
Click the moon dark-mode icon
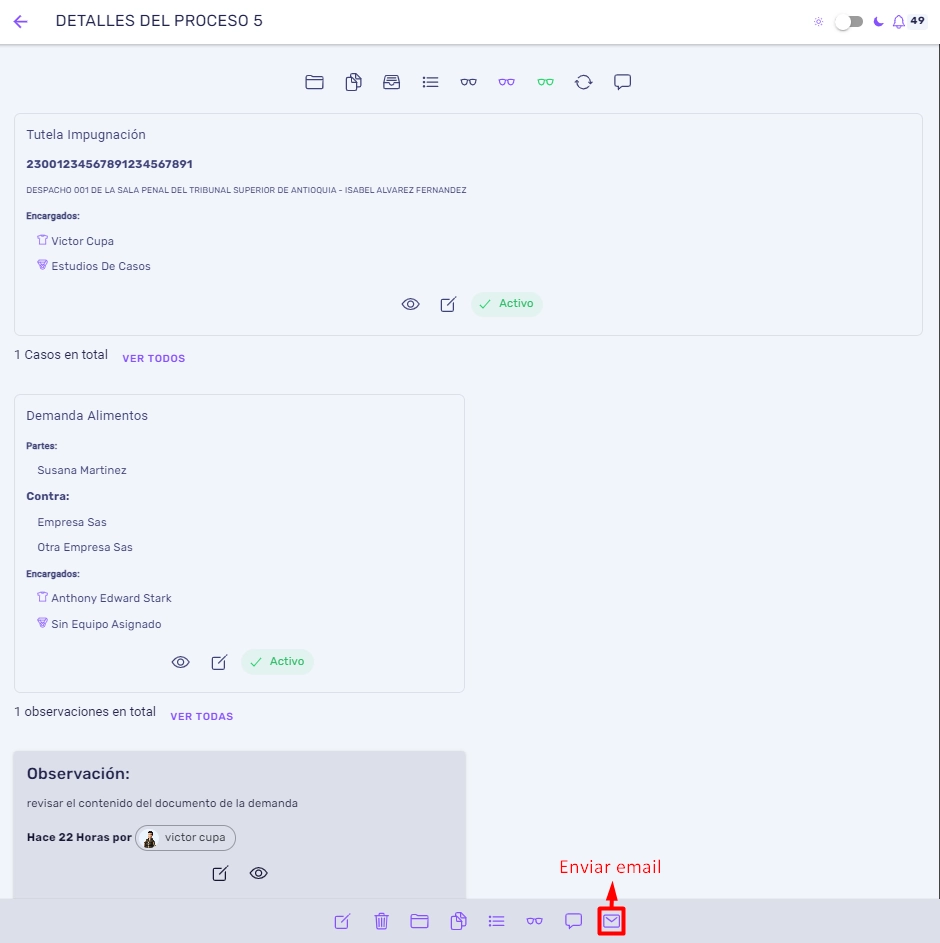point(879,22)
